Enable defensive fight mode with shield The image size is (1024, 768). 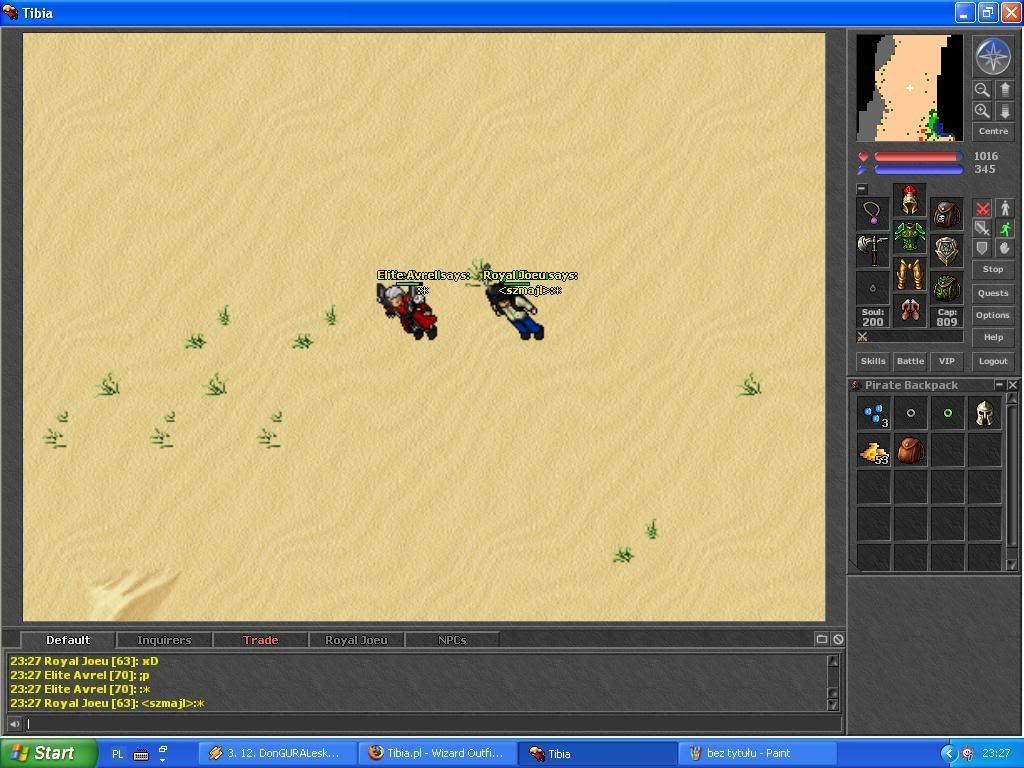pyautogui.click(x=982, y=248)
